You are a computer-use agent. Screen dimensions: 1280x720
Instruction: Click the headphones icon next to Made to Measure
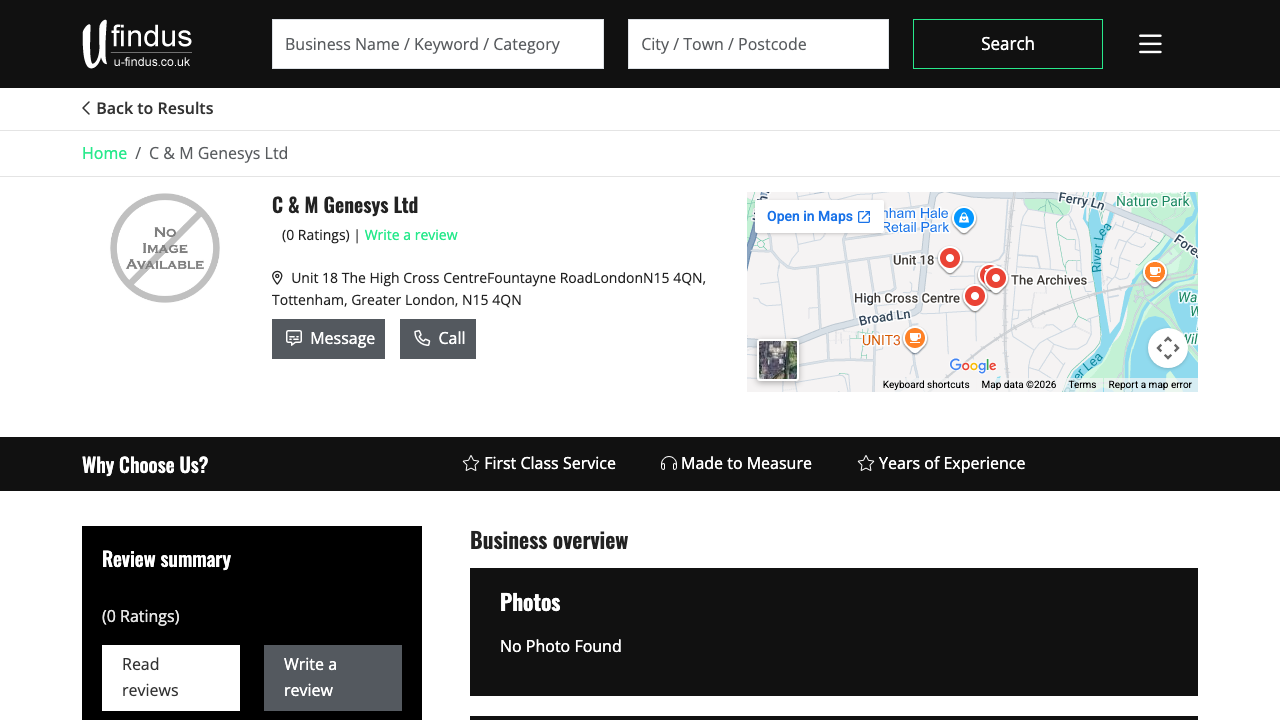coord(668,463)
